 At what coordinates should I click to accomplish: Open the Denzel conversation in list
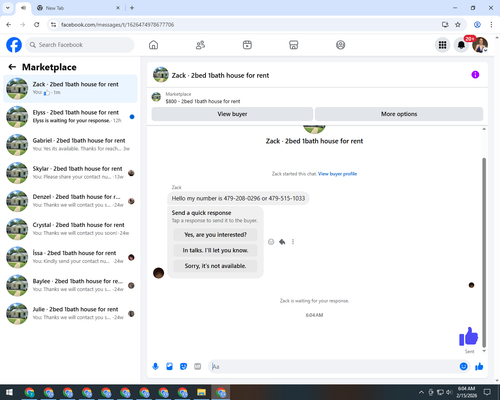click(70, 201)
